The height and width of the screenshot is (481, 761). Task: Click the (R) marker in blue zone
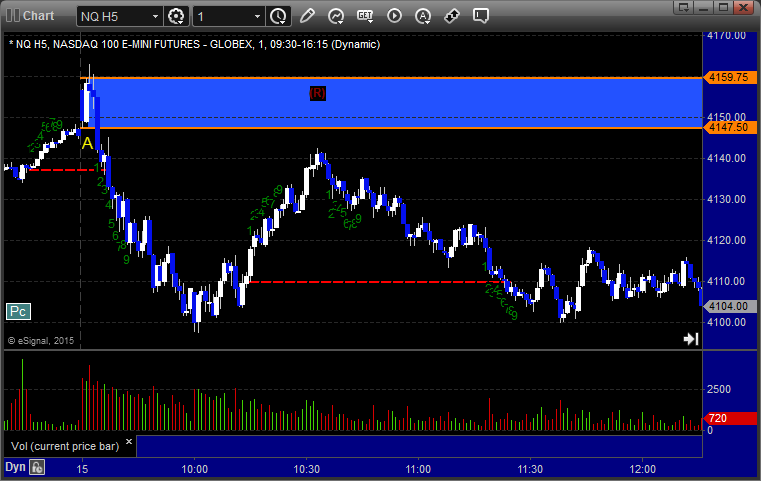pyautogui.click(x=317, y=93)
